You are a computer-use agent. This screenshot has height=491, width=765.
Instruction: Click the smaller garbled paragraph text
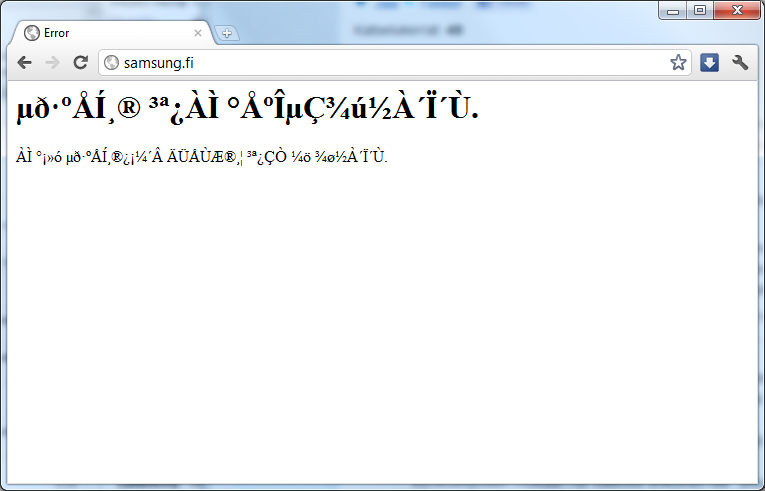pyautogui.click(x=201, y=156)
